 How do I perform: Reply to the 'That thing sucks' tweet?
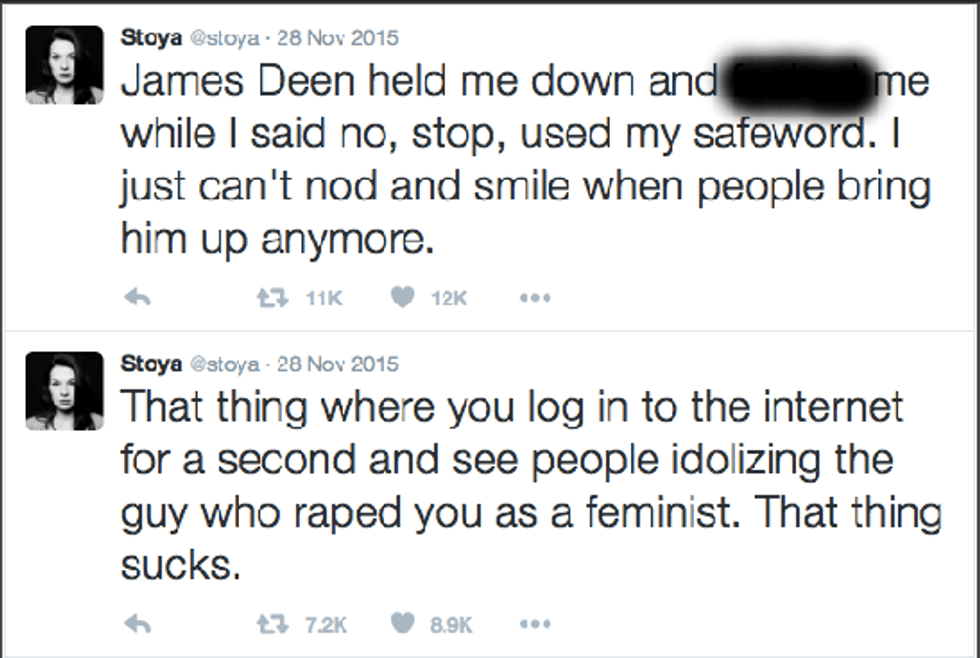tap(138, 624)
